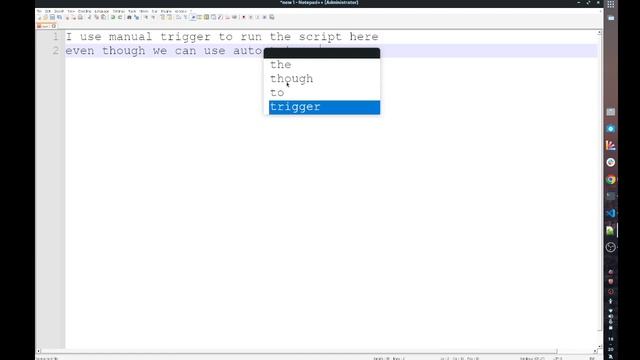Open the Edit menu
This screenshot has height=360, width=640.
[x=48, y=11]
